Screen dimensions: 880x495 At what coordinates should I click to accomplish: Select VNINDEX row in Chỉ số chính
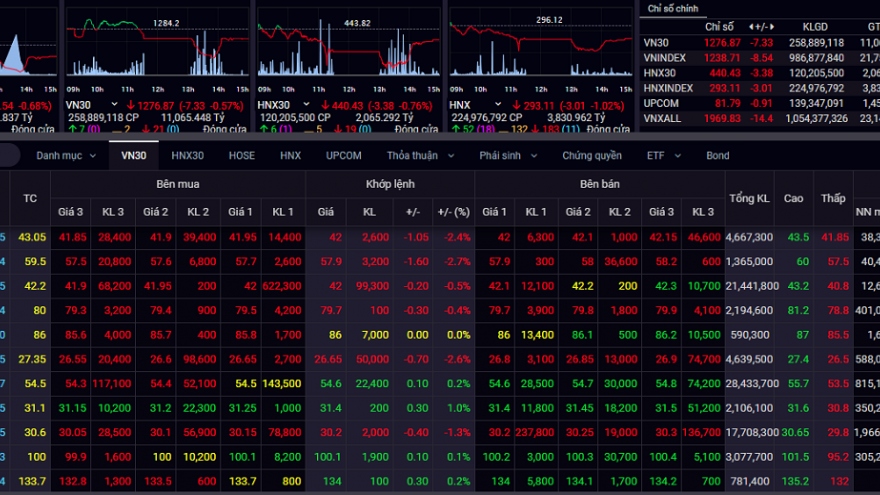(x=760, y=58)
